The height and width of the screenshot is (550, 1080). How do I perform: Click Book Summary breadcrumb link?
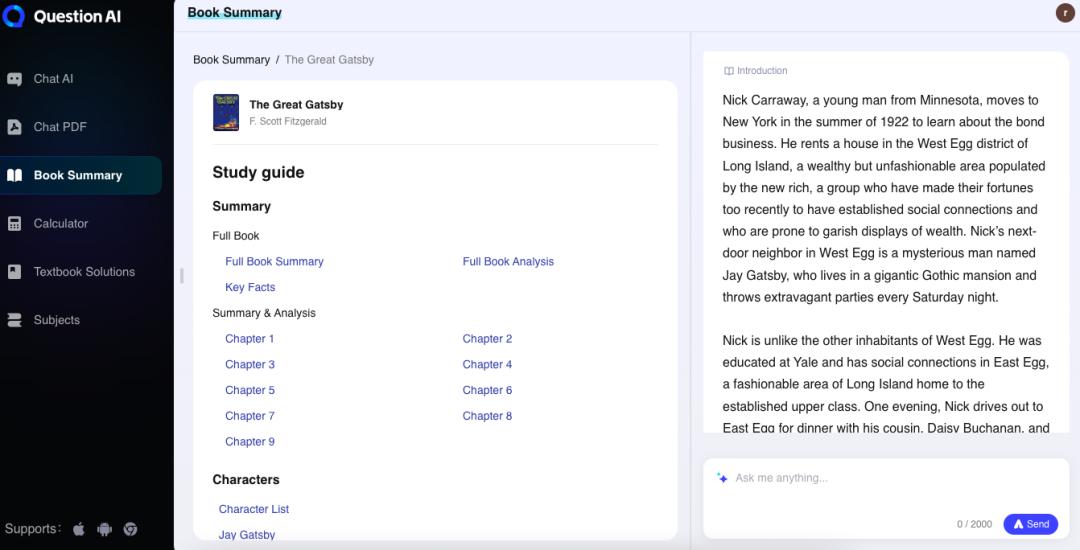click(x=231, y=60)
